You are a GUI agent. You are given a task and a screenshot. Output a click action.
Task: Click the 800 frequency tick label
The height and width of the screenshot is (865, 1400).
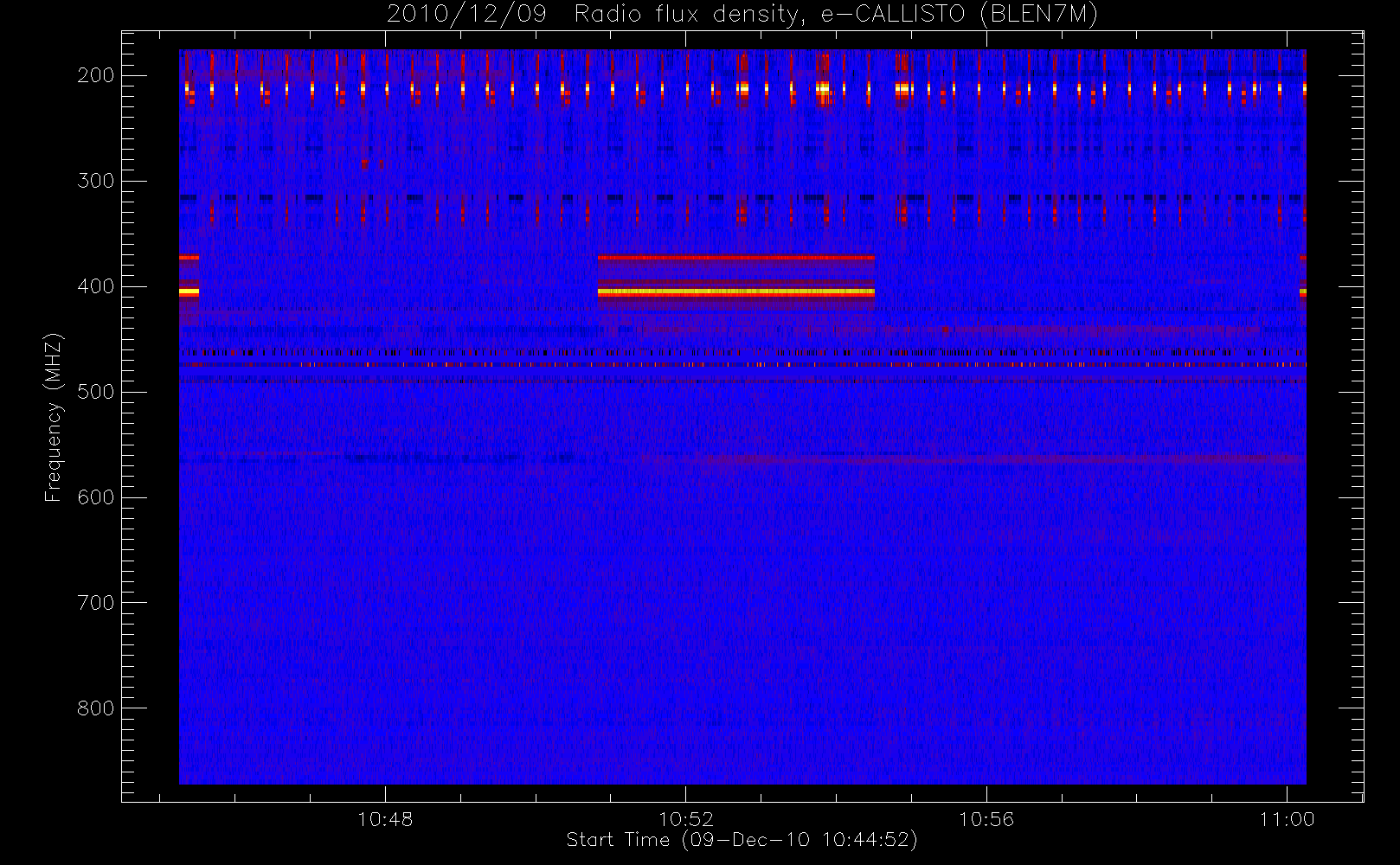[x=96, y=708]
